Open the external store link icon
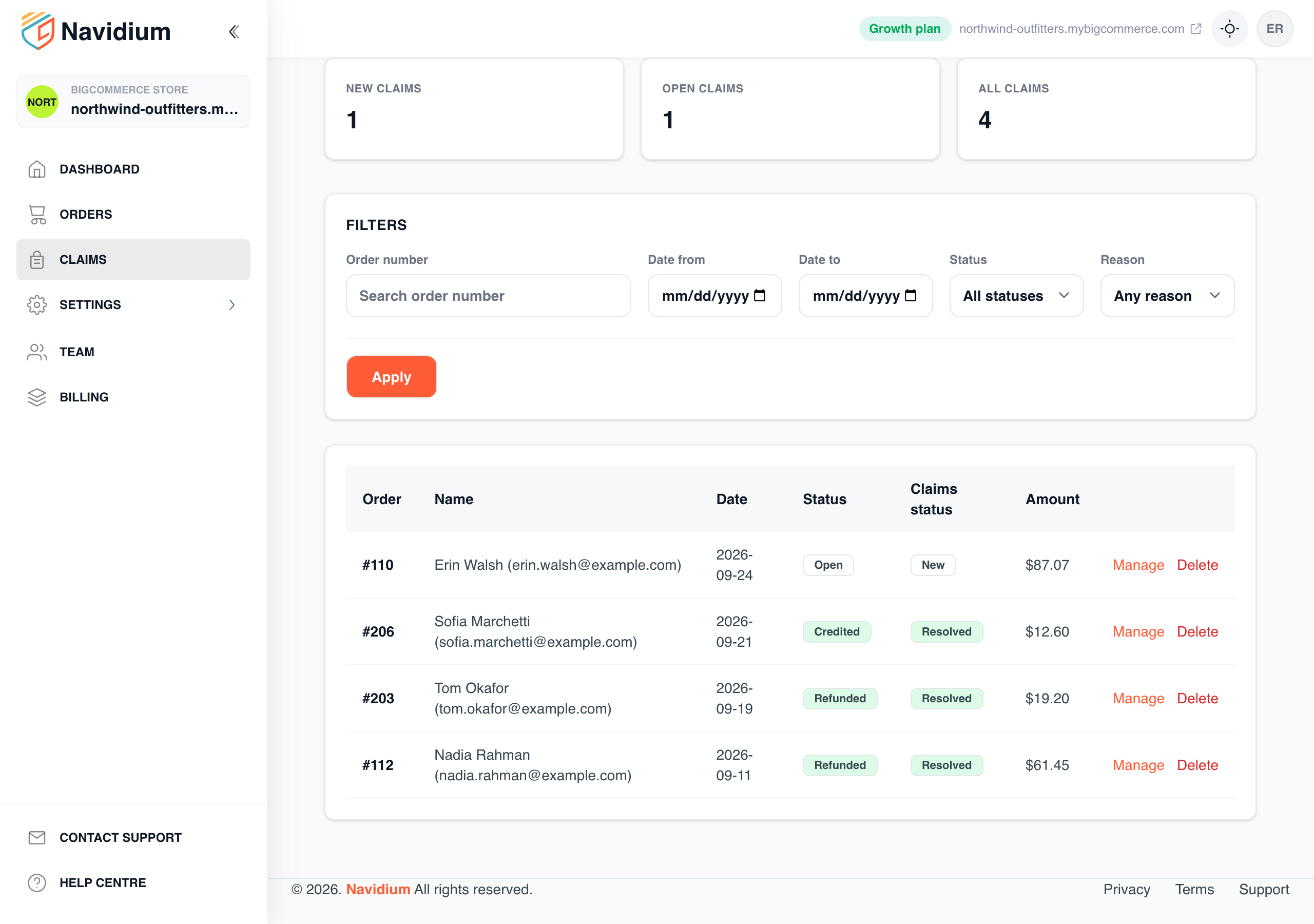 click(1196, 29)
